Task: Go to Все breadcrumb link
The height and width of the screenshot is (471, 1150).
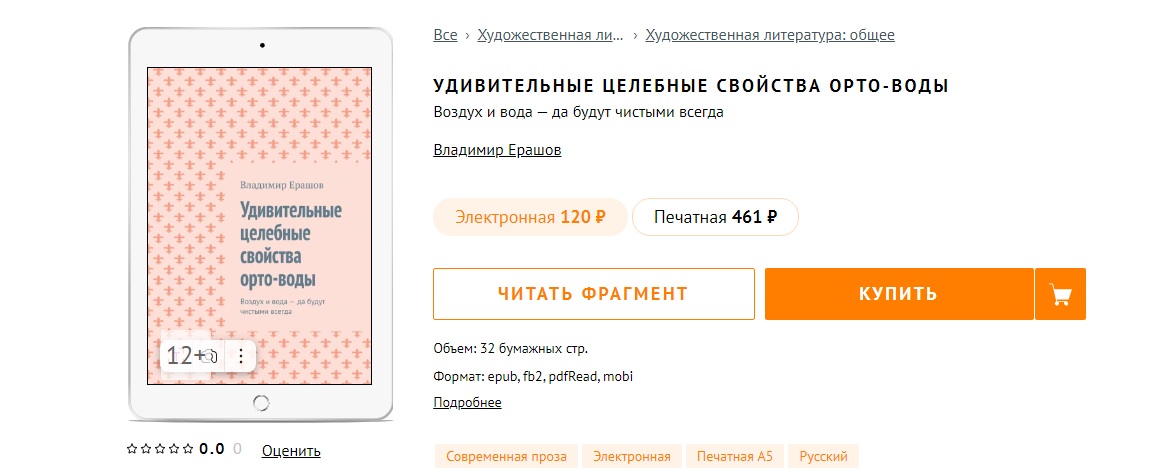Action: click(x=445, y=35)
